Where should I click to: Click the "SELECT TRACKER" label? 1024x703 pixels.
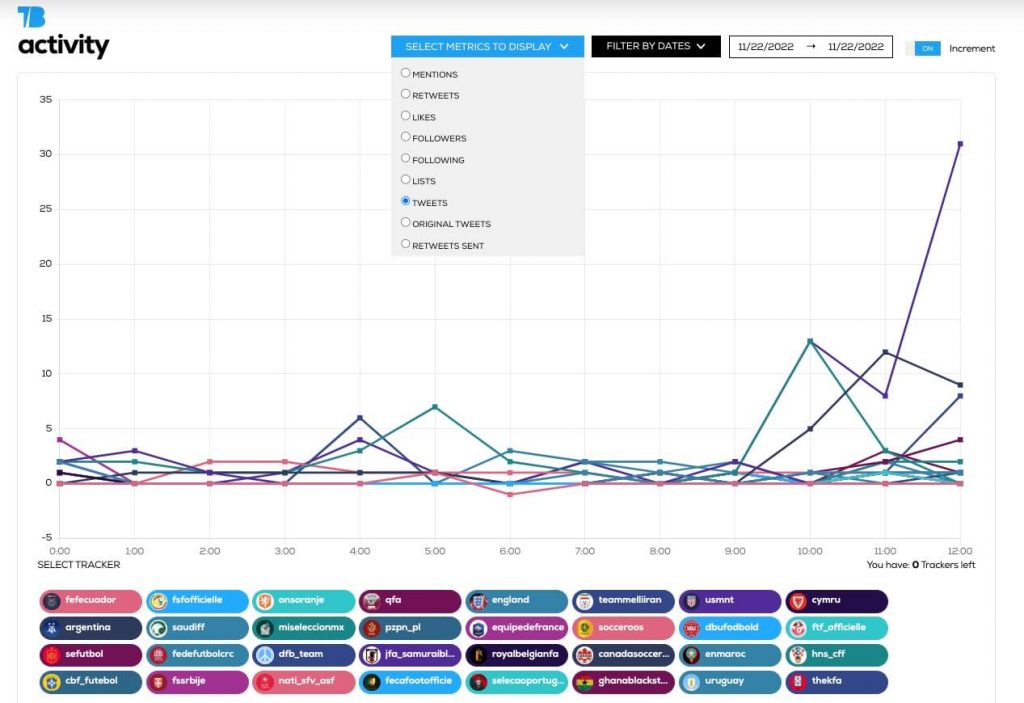[79, 564]
